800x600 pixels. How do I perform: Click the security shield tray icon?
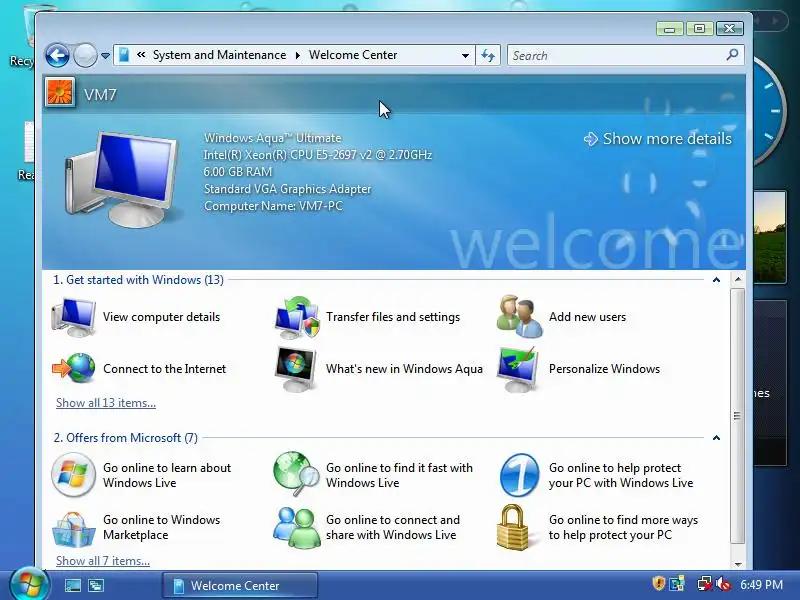pos(658,584)
